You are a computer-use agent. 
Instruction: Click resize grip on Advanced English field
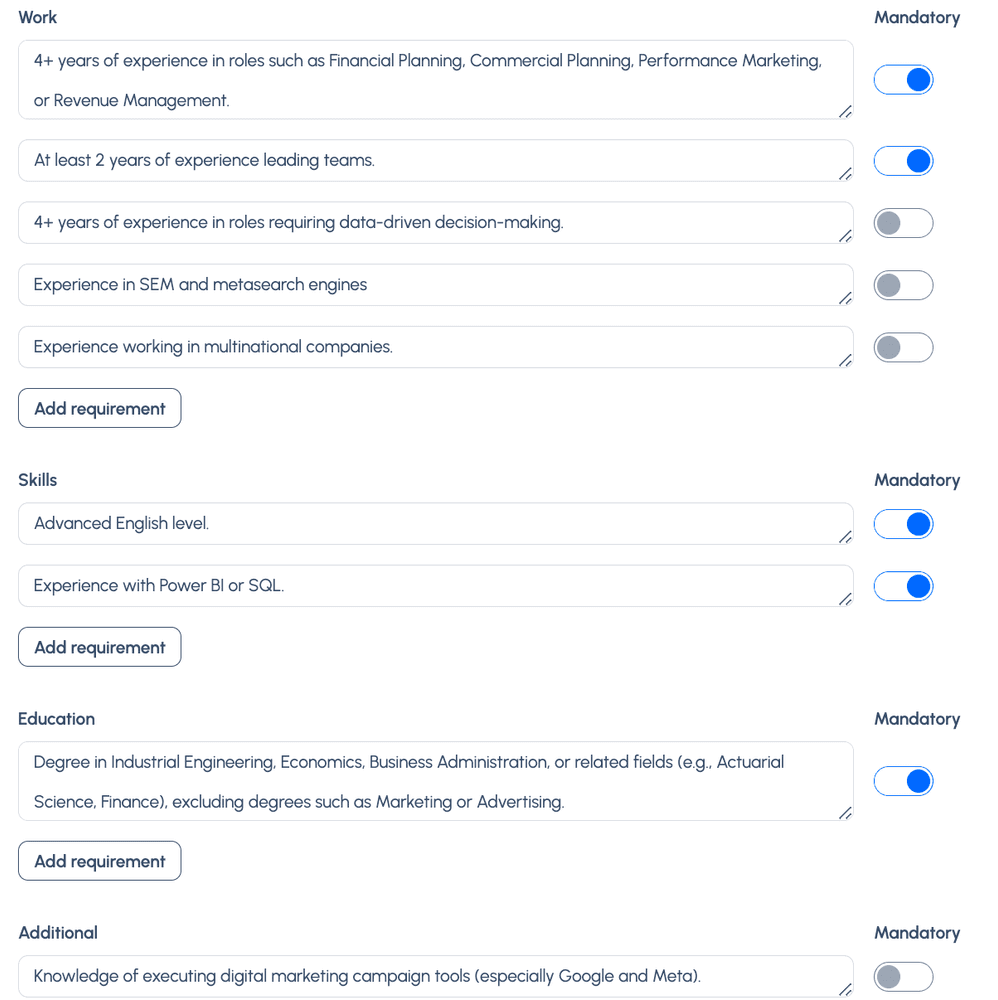coord(845,537)
